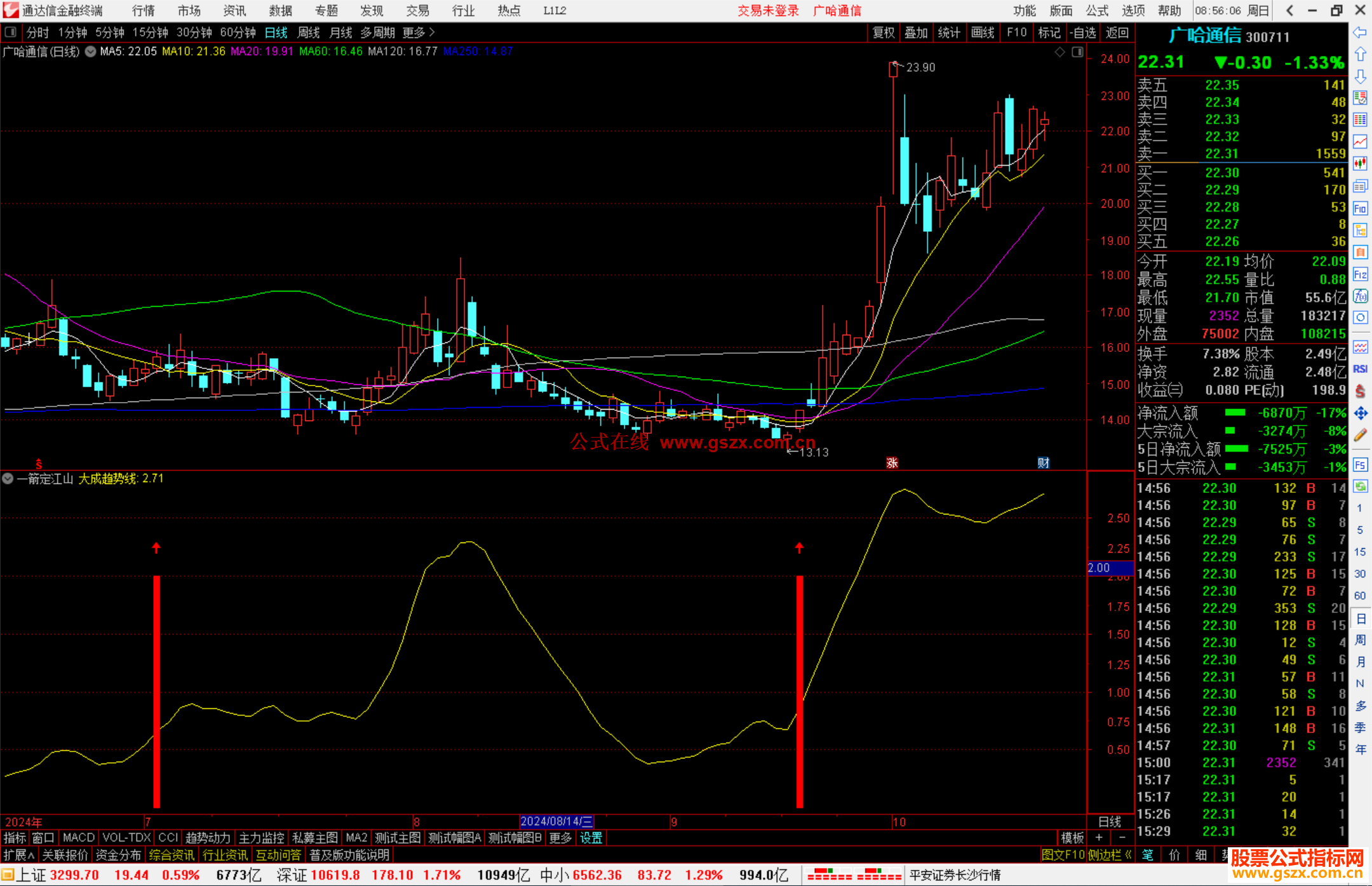This screenshot has width=1372, height=886.
Task: Open the candlestick chart icon in sidebar
Action: click(1360, 164)
